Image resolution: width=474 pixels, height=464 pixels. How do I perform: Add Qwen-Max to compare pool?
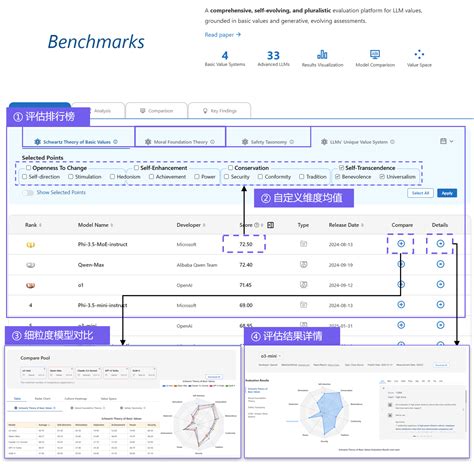401,264
